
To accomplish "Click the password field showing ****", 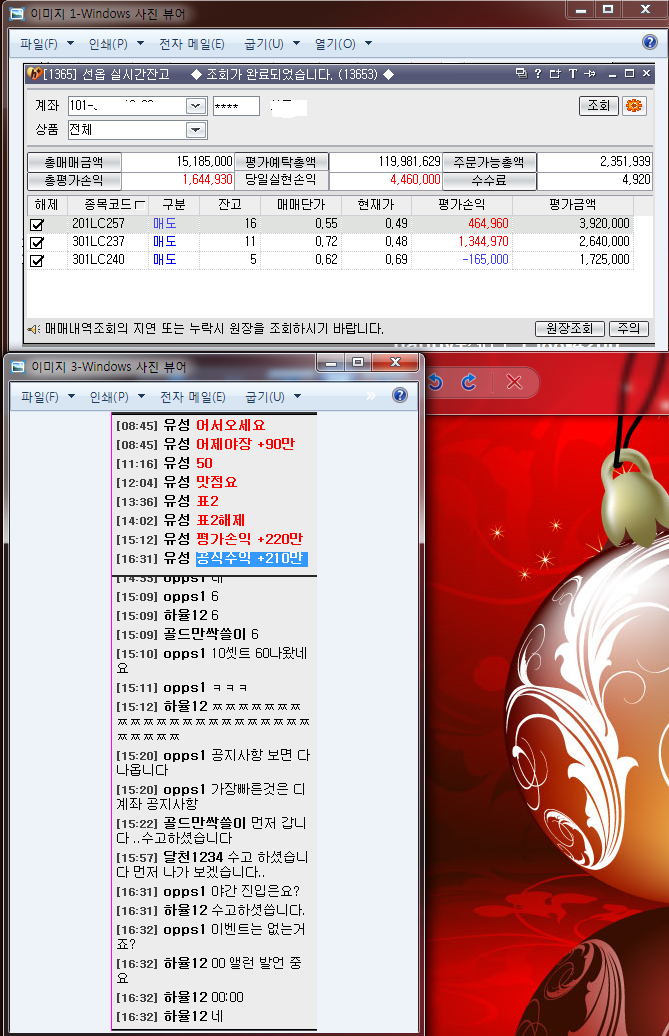I will click(x=236, y=106).
